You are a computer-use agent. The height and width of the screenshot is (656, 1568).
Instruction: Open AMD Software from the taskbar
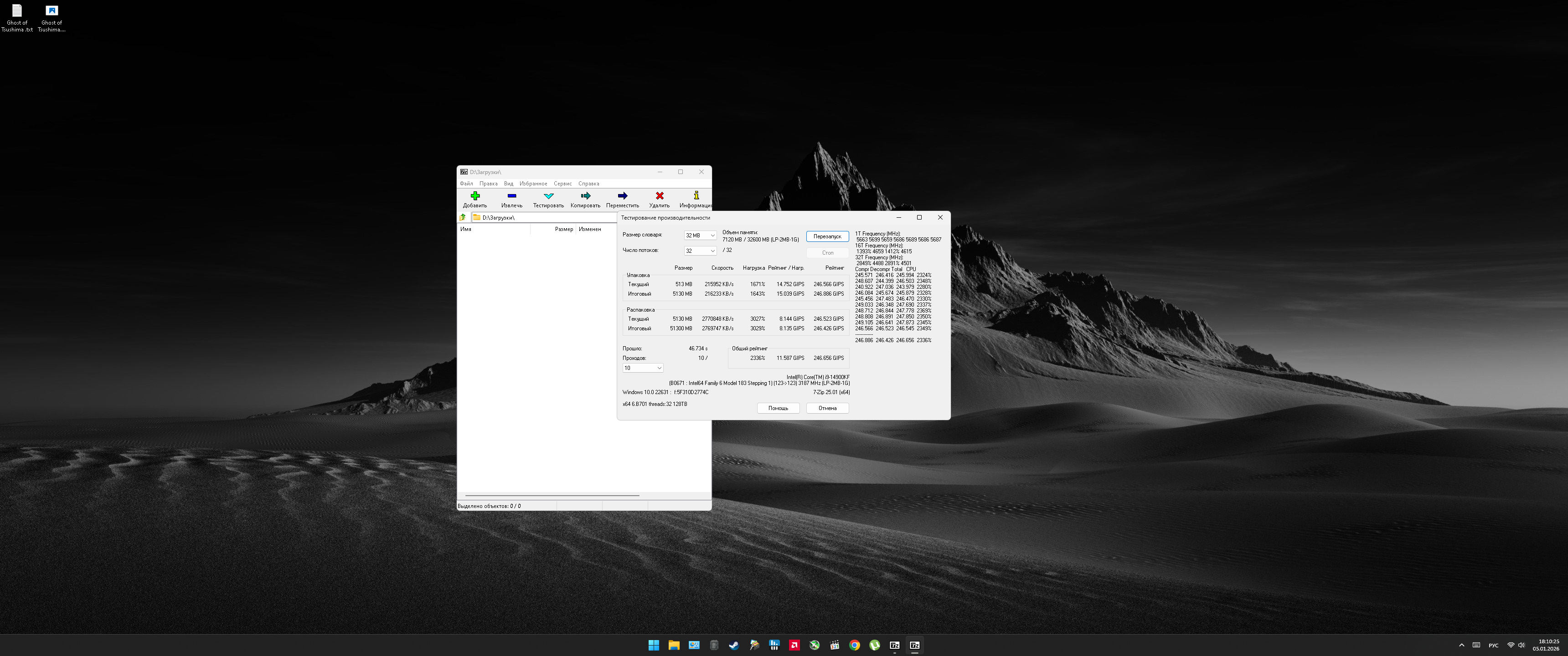point(794,645)
